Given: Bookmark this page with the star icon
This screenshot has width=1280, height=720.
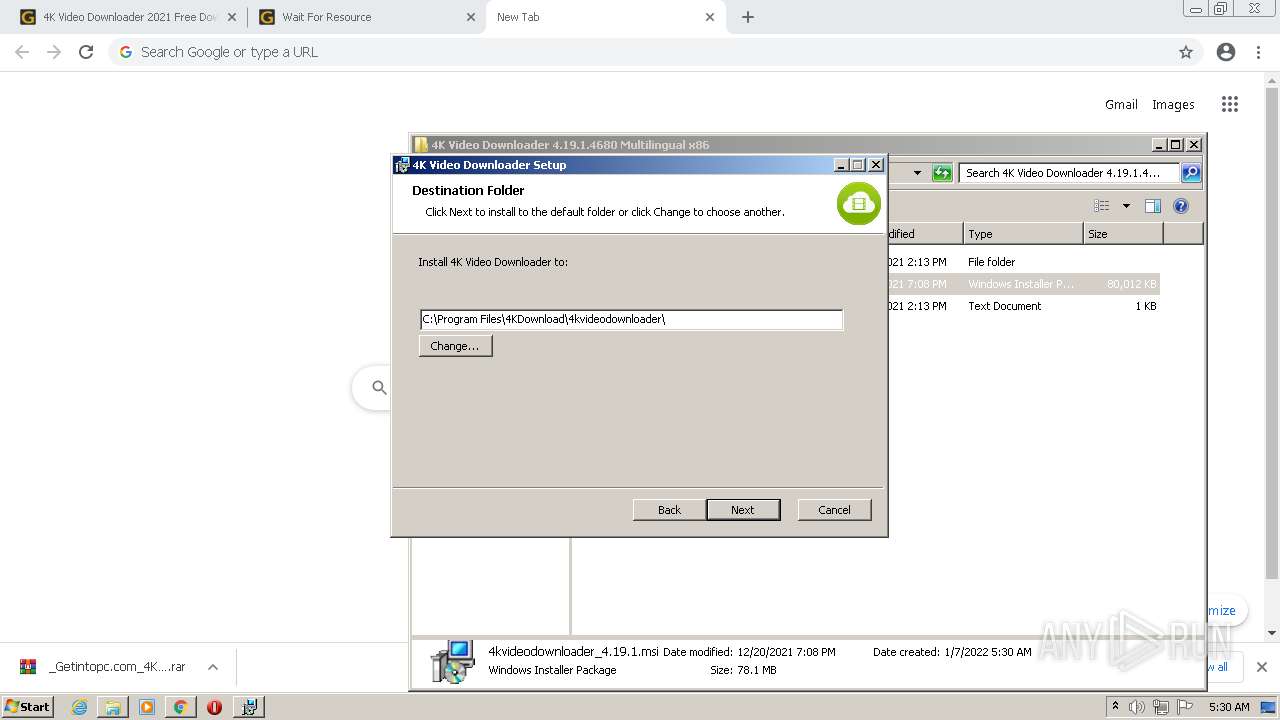Looking at the screenshot, I should click(1186, 52).
